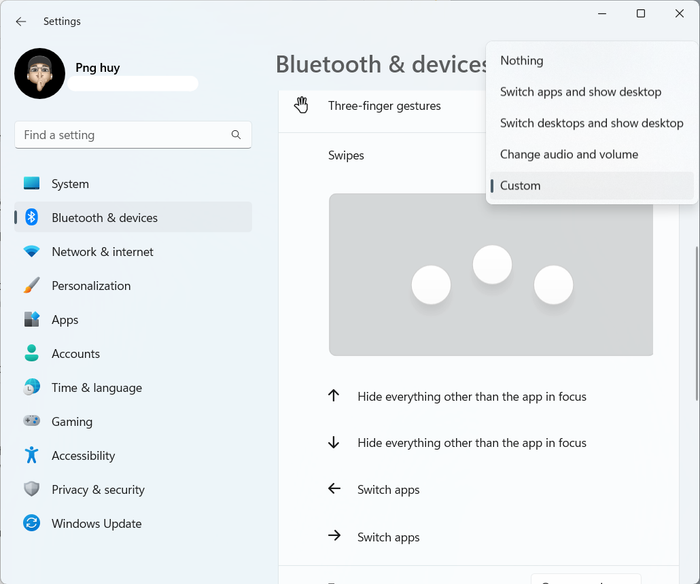Open Gaming label in sidebar
The image size is (700, 584).
pyautogui.click(x=72, y=421)
